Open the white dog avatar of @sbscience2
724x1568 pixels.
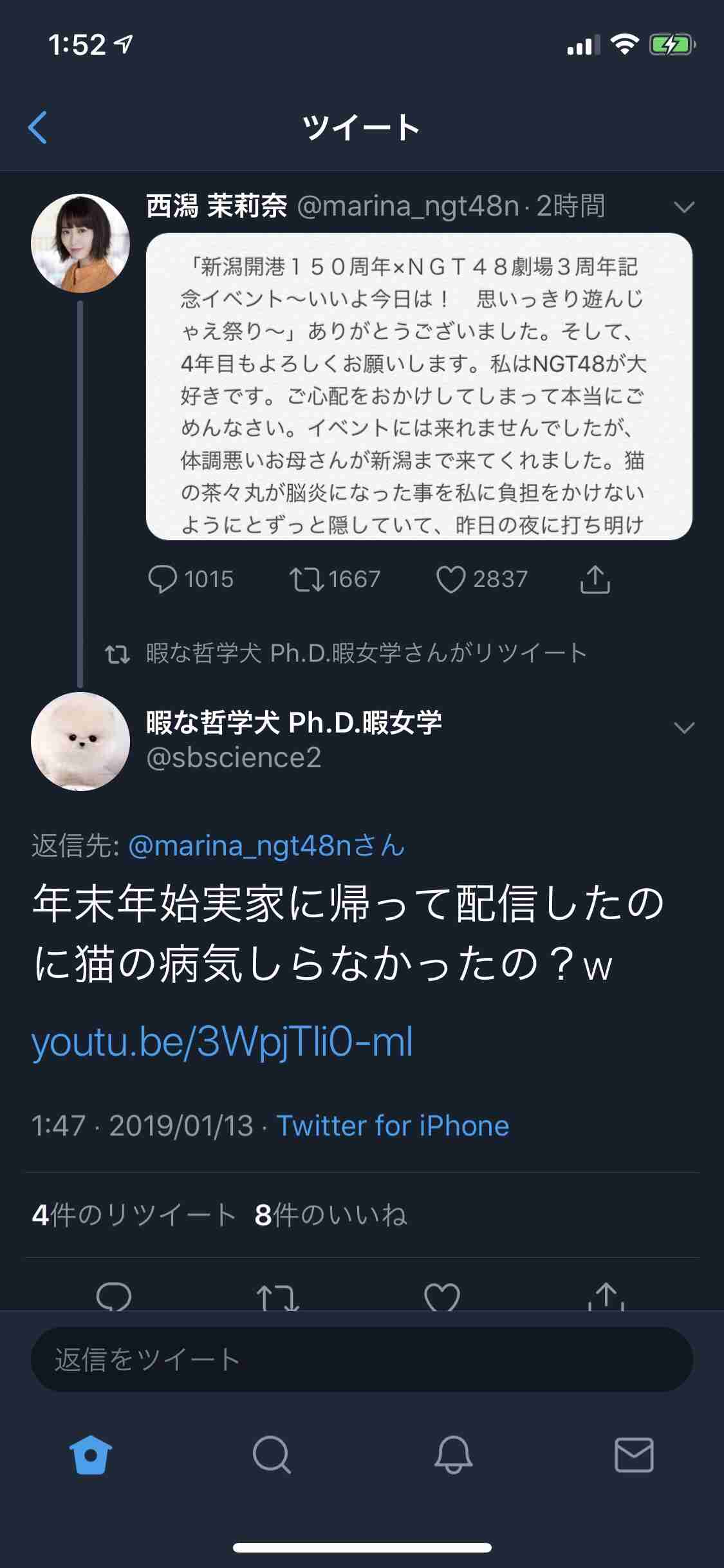point(80,742)
